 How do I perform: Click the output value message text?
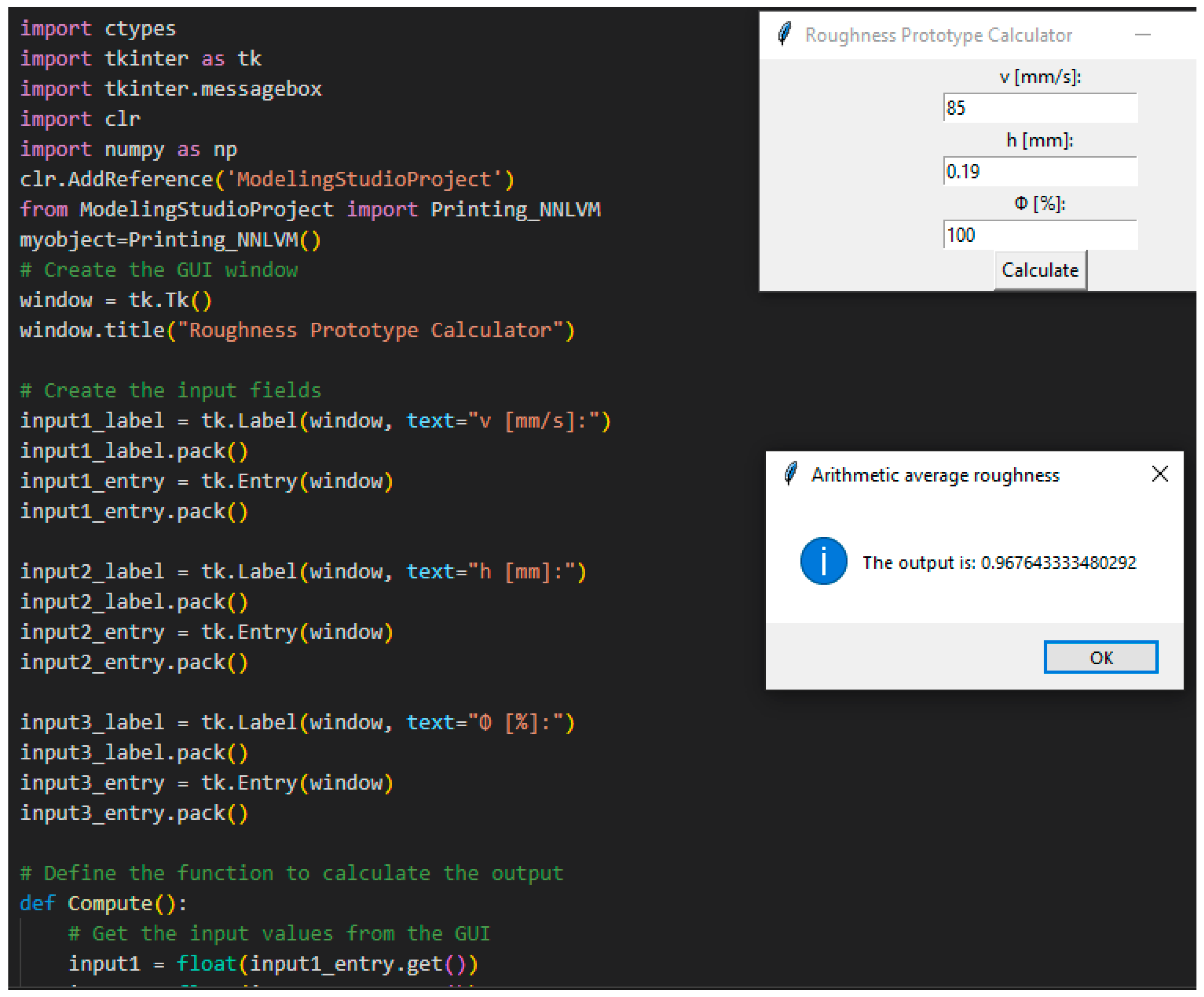click(x=999, y=563)
